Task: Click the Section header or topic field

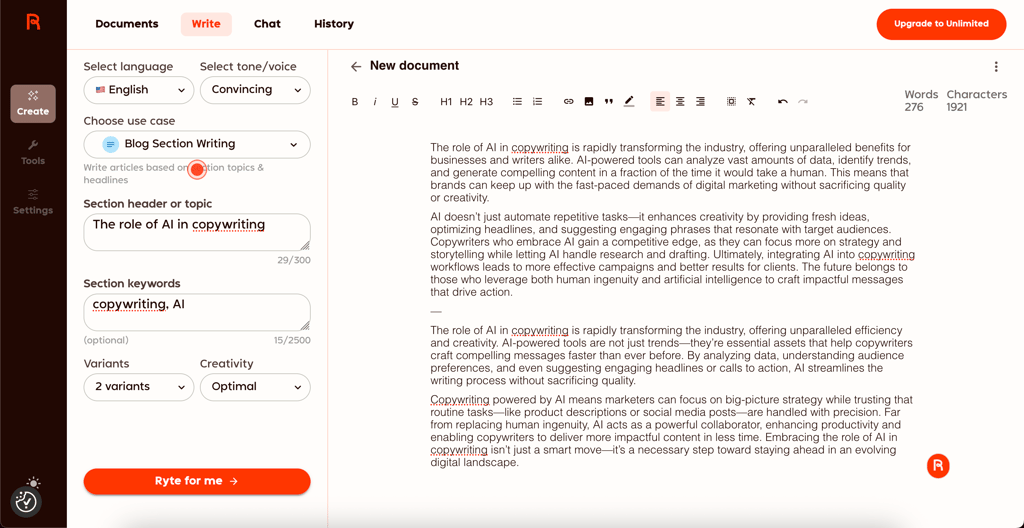Action: point(197,232)
